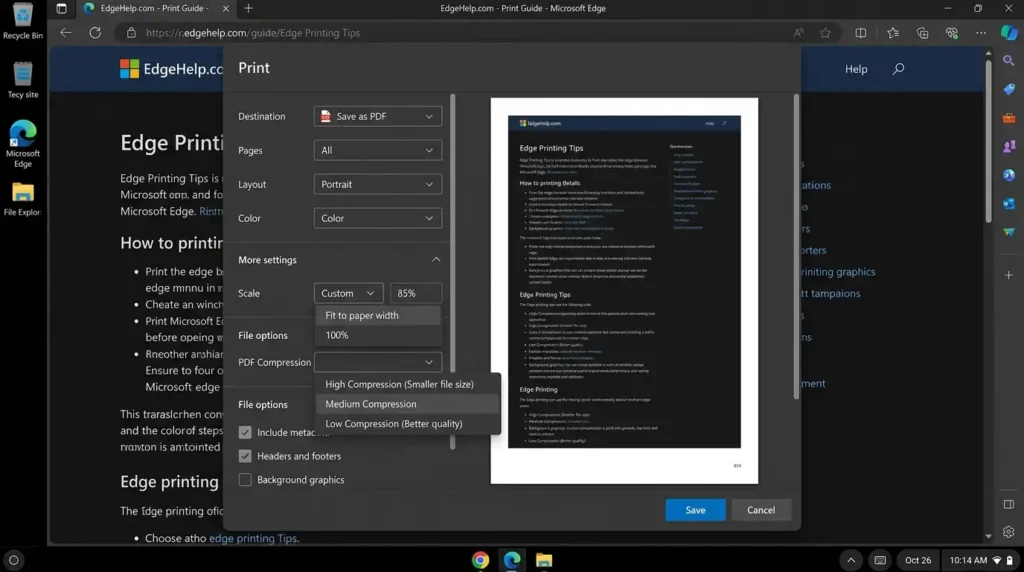
Task: Open site info lock icon
Action: (131, 33)
